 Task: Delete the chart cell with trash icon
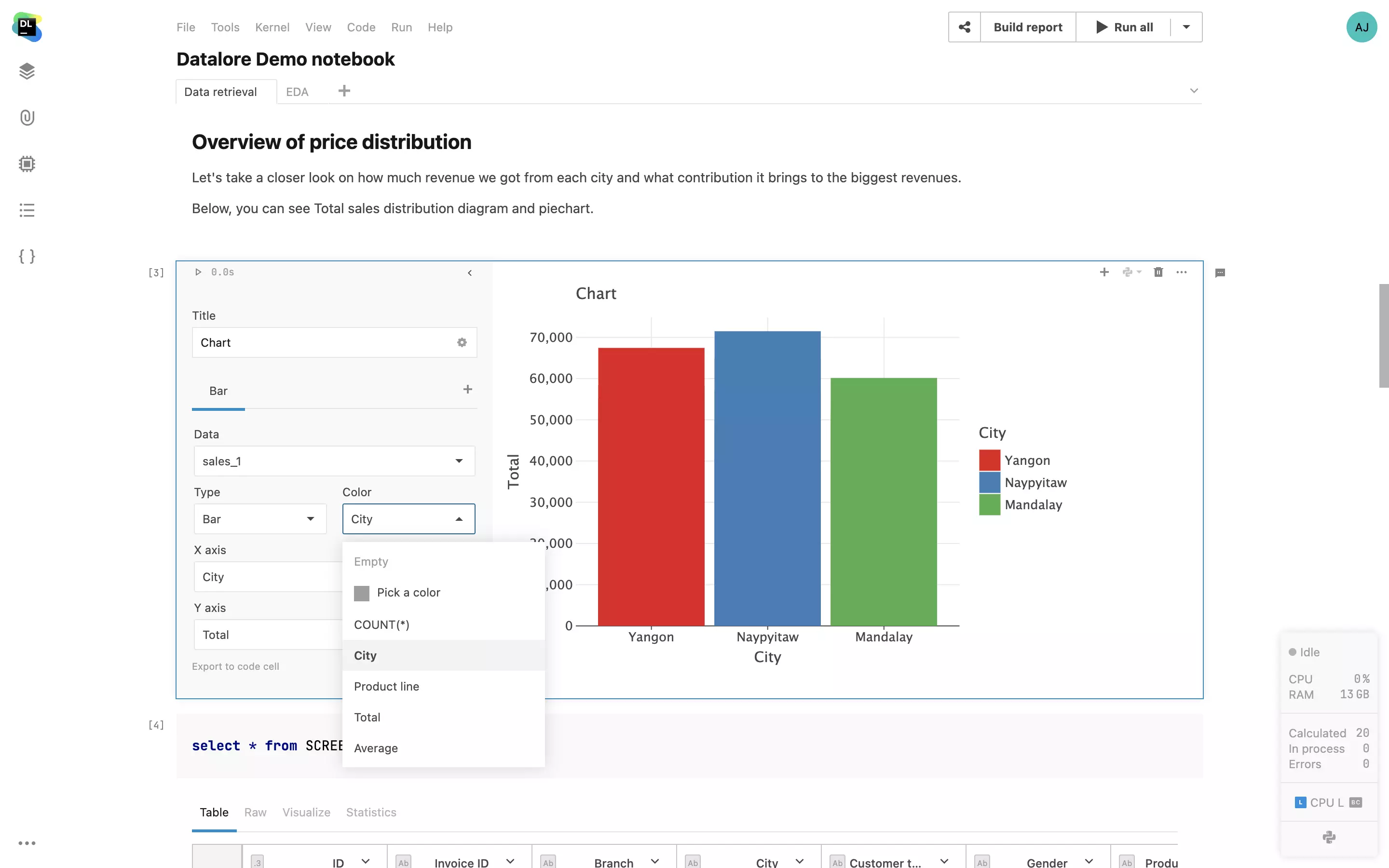click(x=1157, y=272)
